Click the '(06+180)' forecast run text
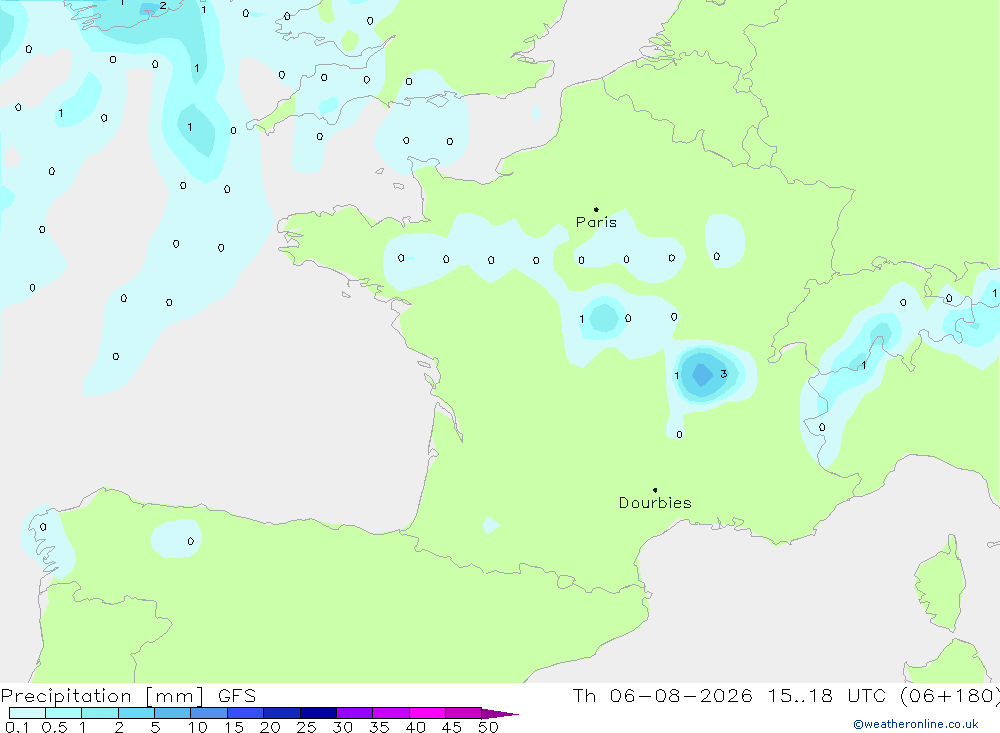Screen dimensions: 1000x733 [949, 695]
